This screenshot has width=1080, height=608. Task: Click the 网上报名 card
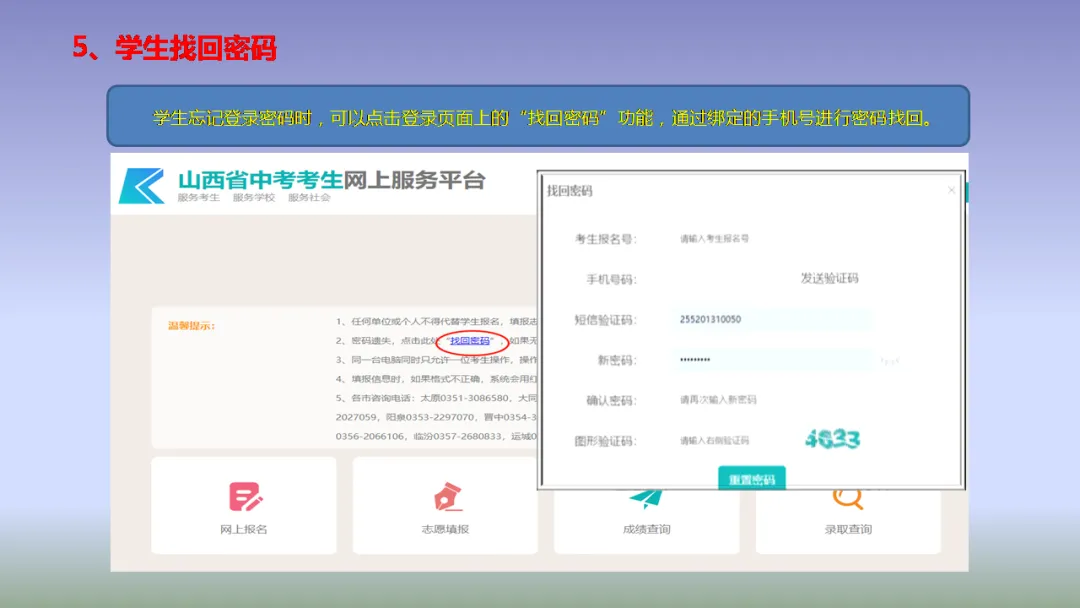click(x=243, y=505)
